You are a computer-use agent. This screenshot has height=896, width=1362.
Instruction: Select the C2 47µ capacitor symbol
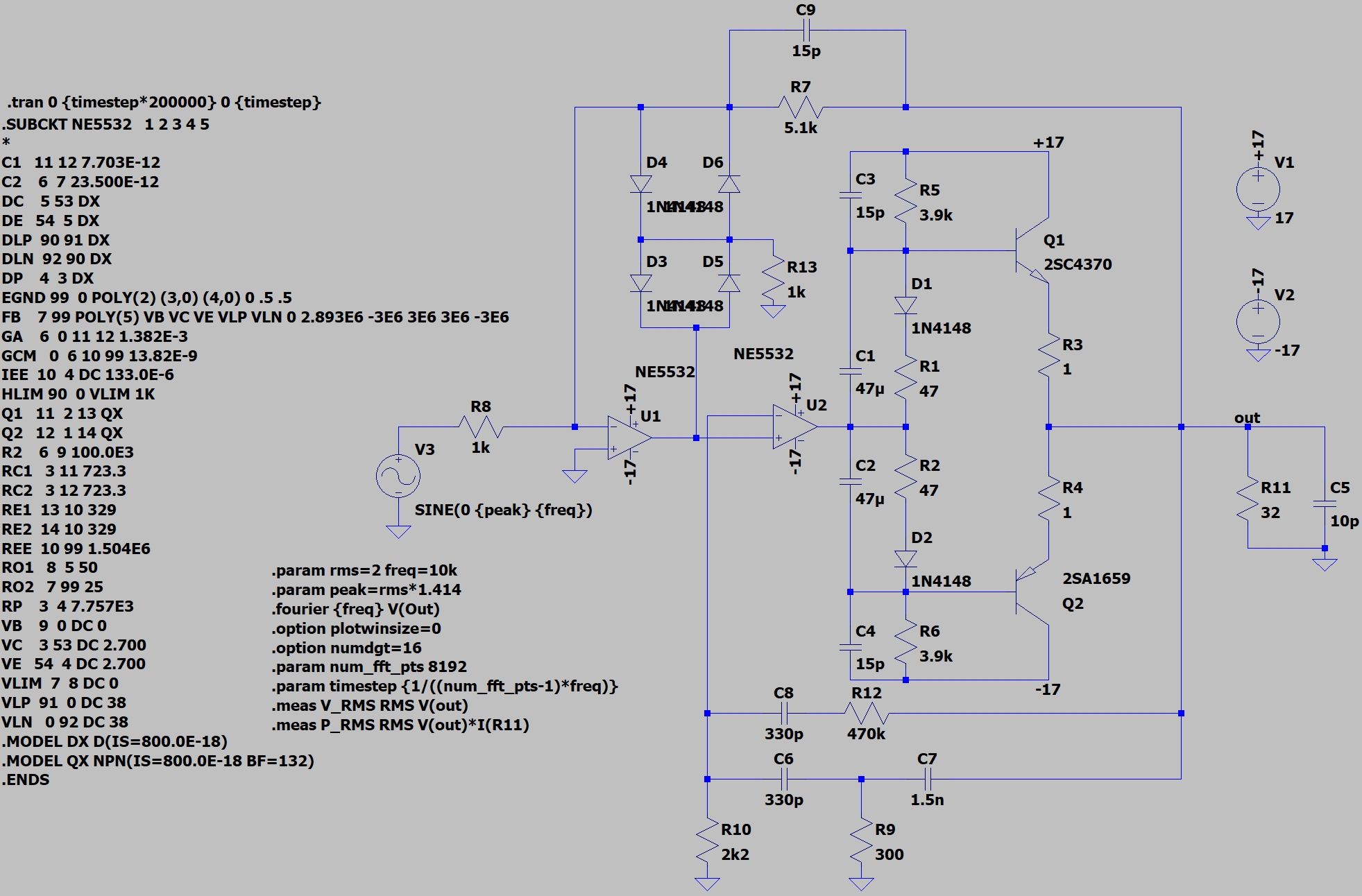[x=850, y=481]
